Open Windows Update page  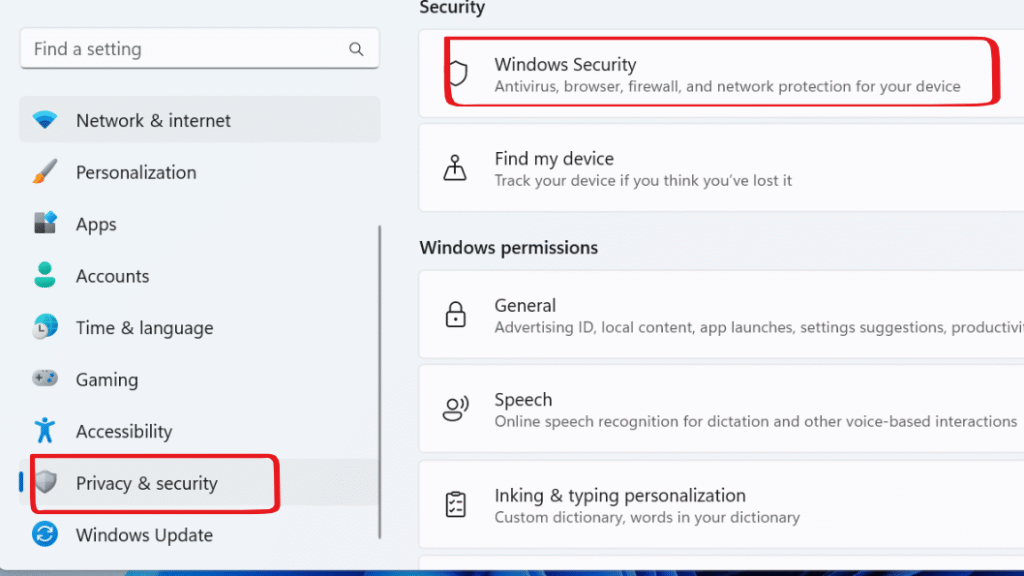pos(199,534)
